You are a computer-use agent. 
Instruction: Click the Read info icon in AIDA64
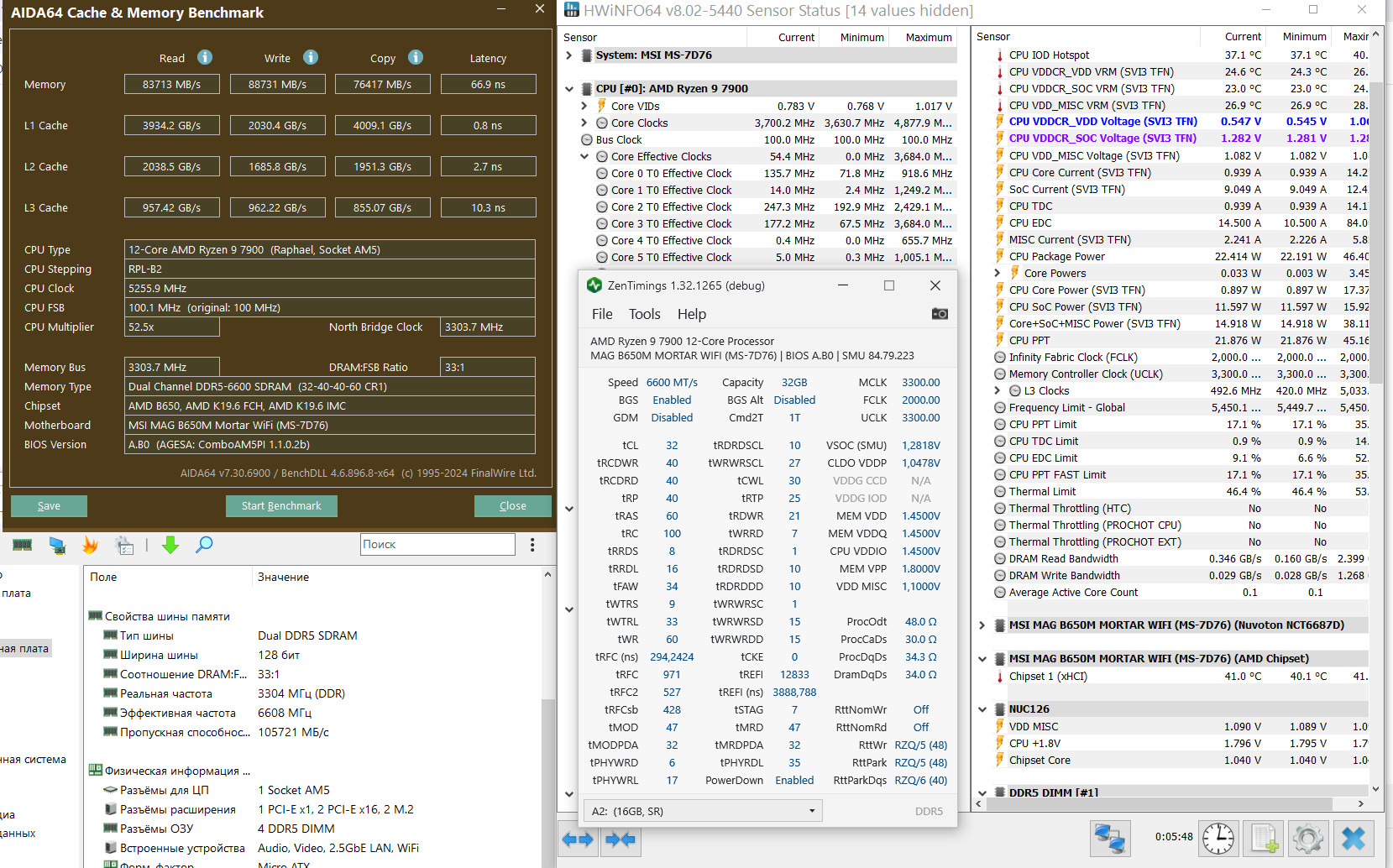(x=205, y=57)
